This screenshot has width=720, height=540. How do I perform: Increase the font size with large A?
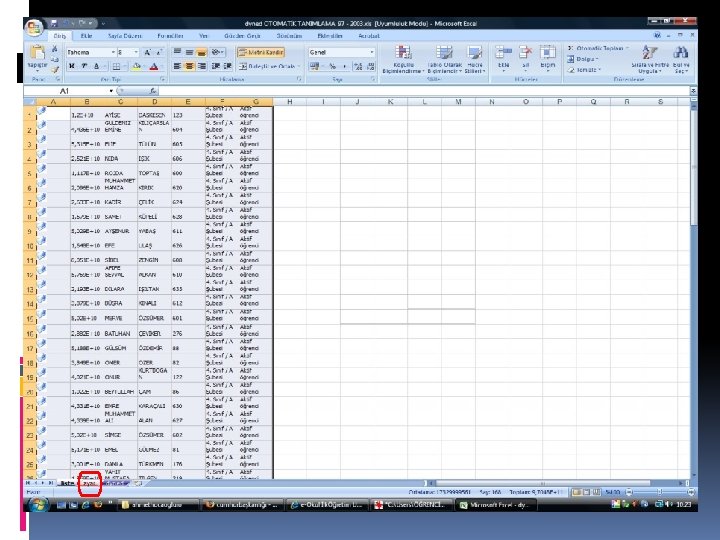[x=147, y=52]
